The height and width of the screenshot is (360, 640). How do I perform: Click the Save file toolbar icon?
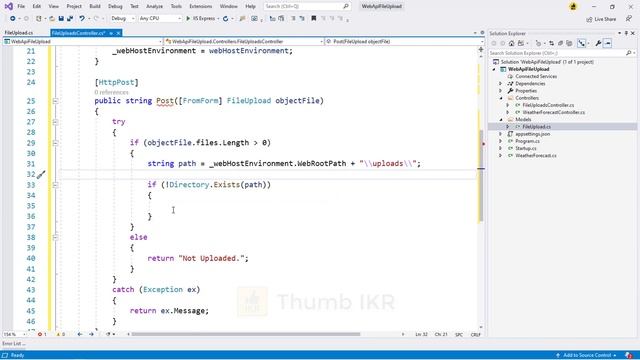pyautogui.click(x=61, y=18)
